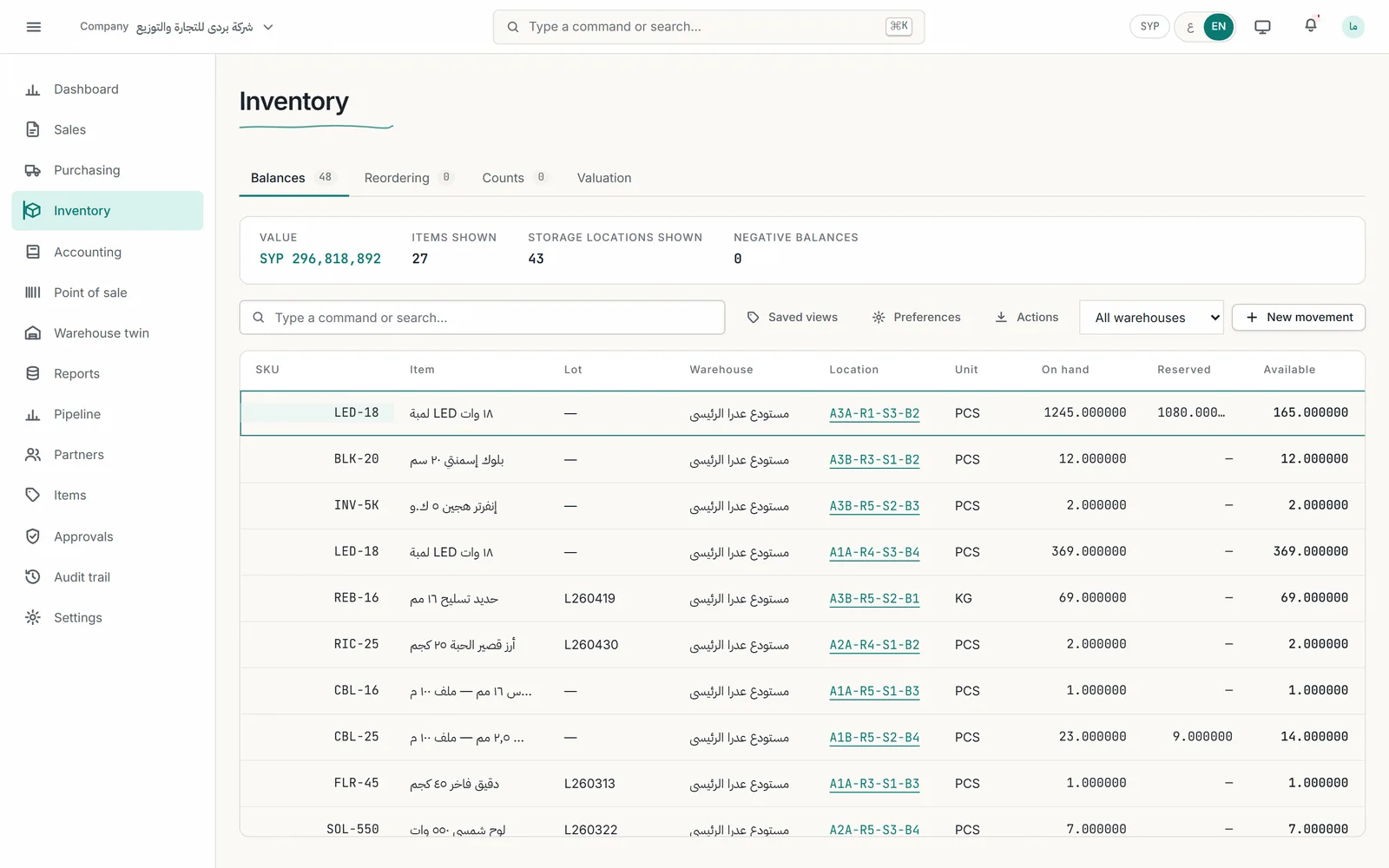This screenshot has width=1389, height=868.
Task: Switch language to Arabic ع
Action: [1190, 27]
